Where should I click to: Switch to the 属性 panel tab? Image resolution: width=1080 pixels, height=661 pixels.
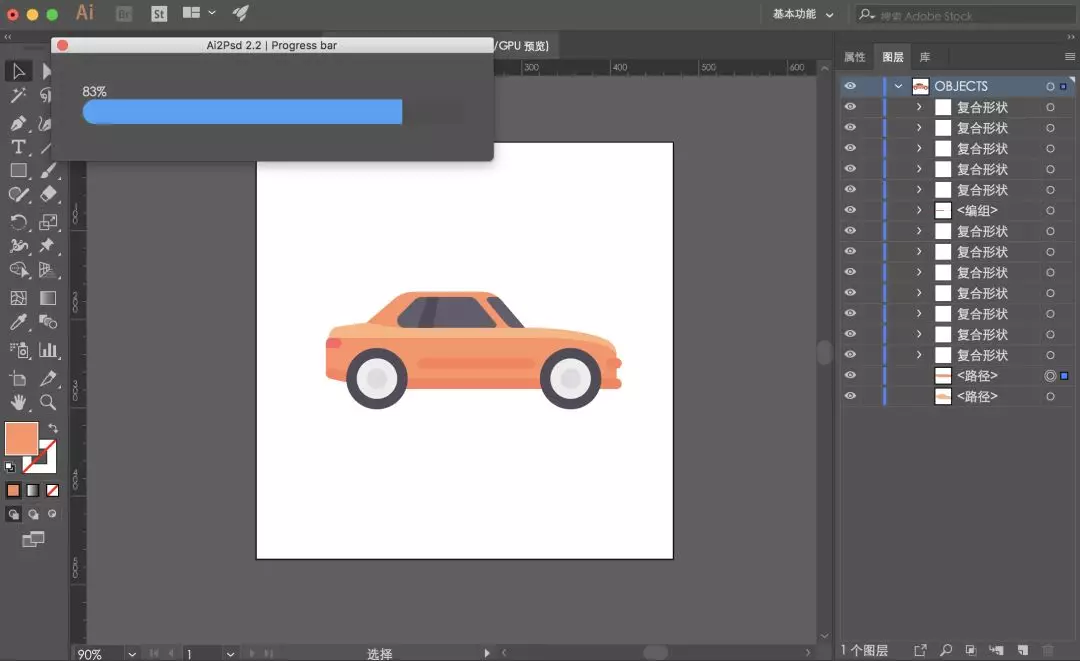pos(855,57)
